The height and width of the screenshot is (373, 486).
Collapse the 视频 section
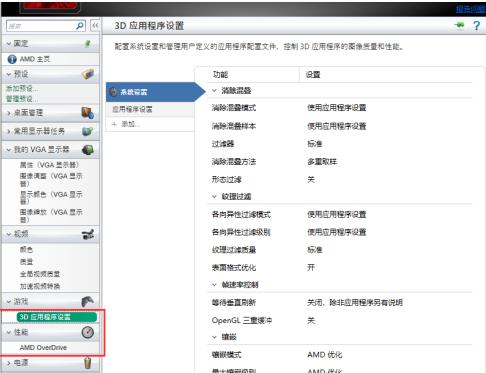pos(9,234)
